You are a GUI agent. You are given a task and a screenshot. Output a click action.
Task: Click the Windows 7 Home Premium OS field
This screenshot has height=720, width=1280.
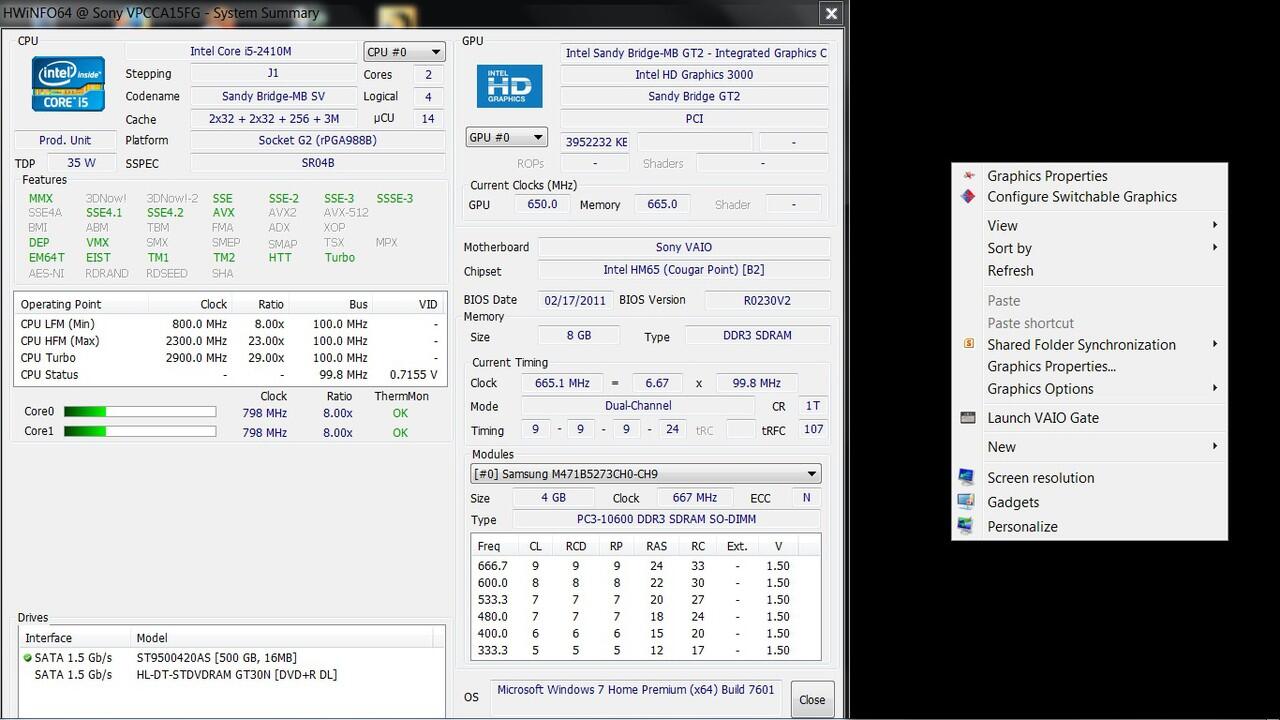[x=636, y=698]
